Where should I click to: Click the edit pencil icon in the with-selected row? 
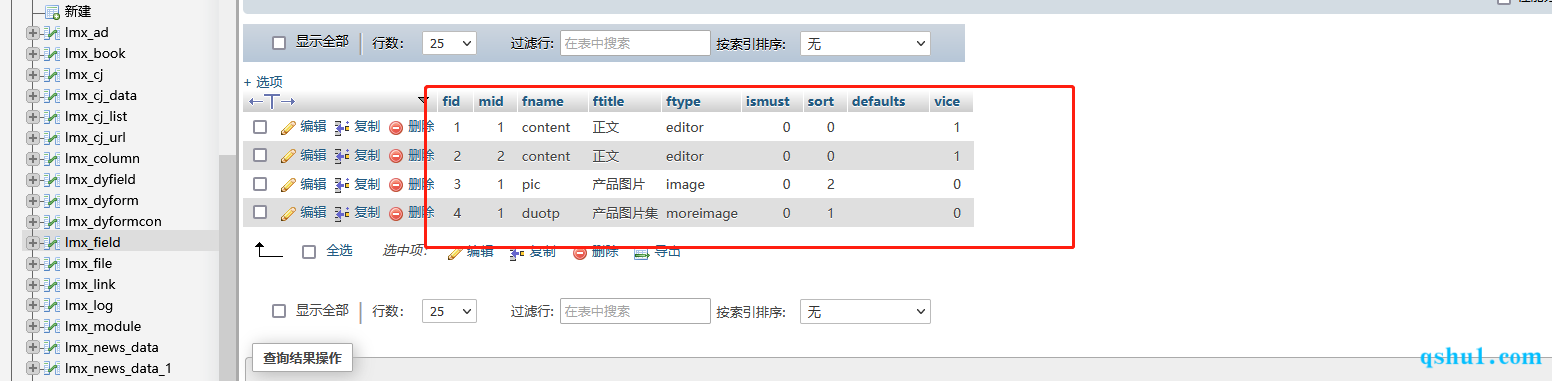[x=455, y=252]
